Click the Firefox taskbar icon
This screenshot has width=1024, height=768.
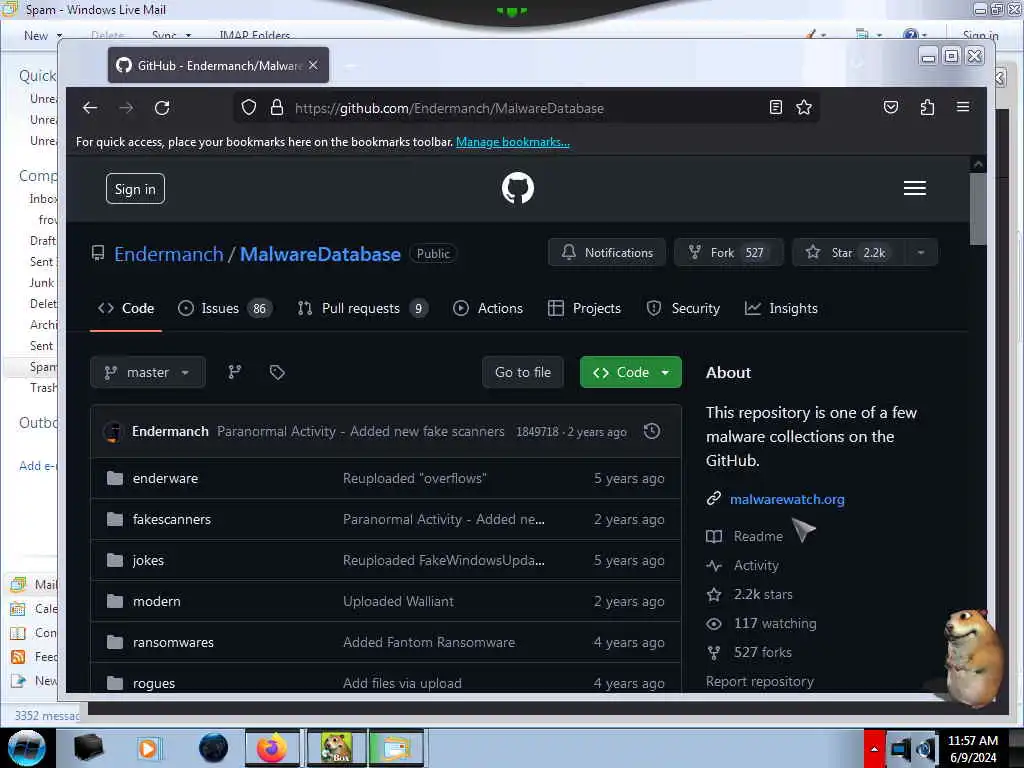click(272, 748)
